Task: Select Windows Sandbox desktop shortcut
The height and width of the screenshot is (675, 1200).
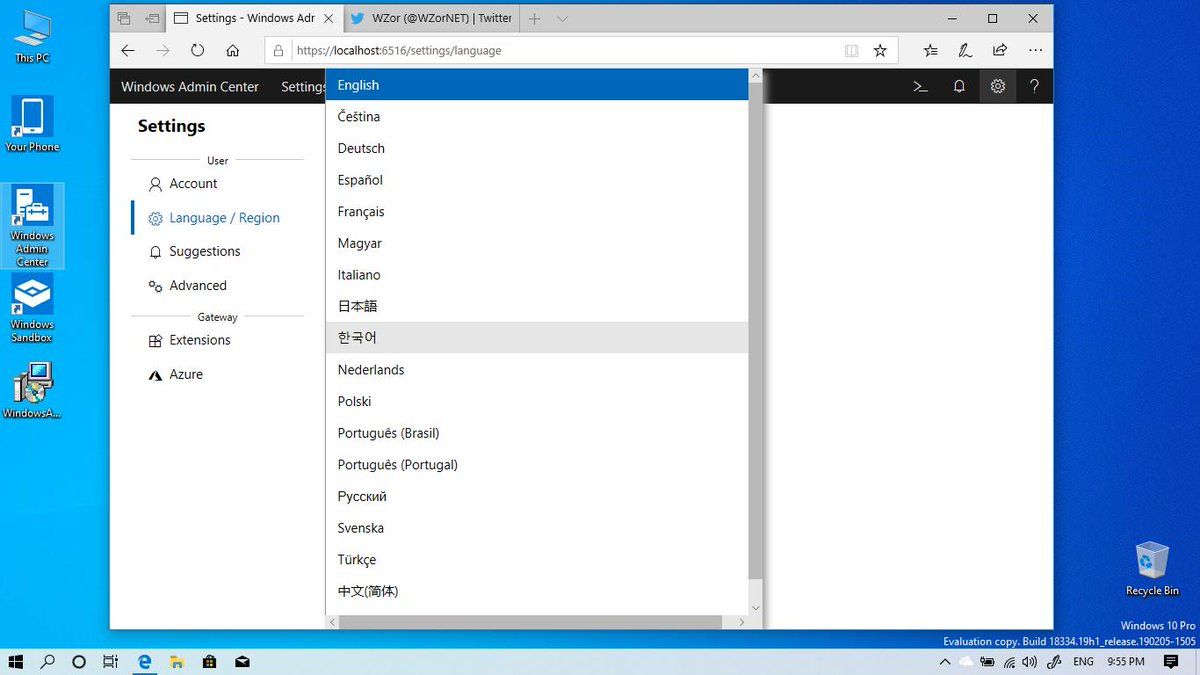Action: pyautogui.click(x=32, y=308)
